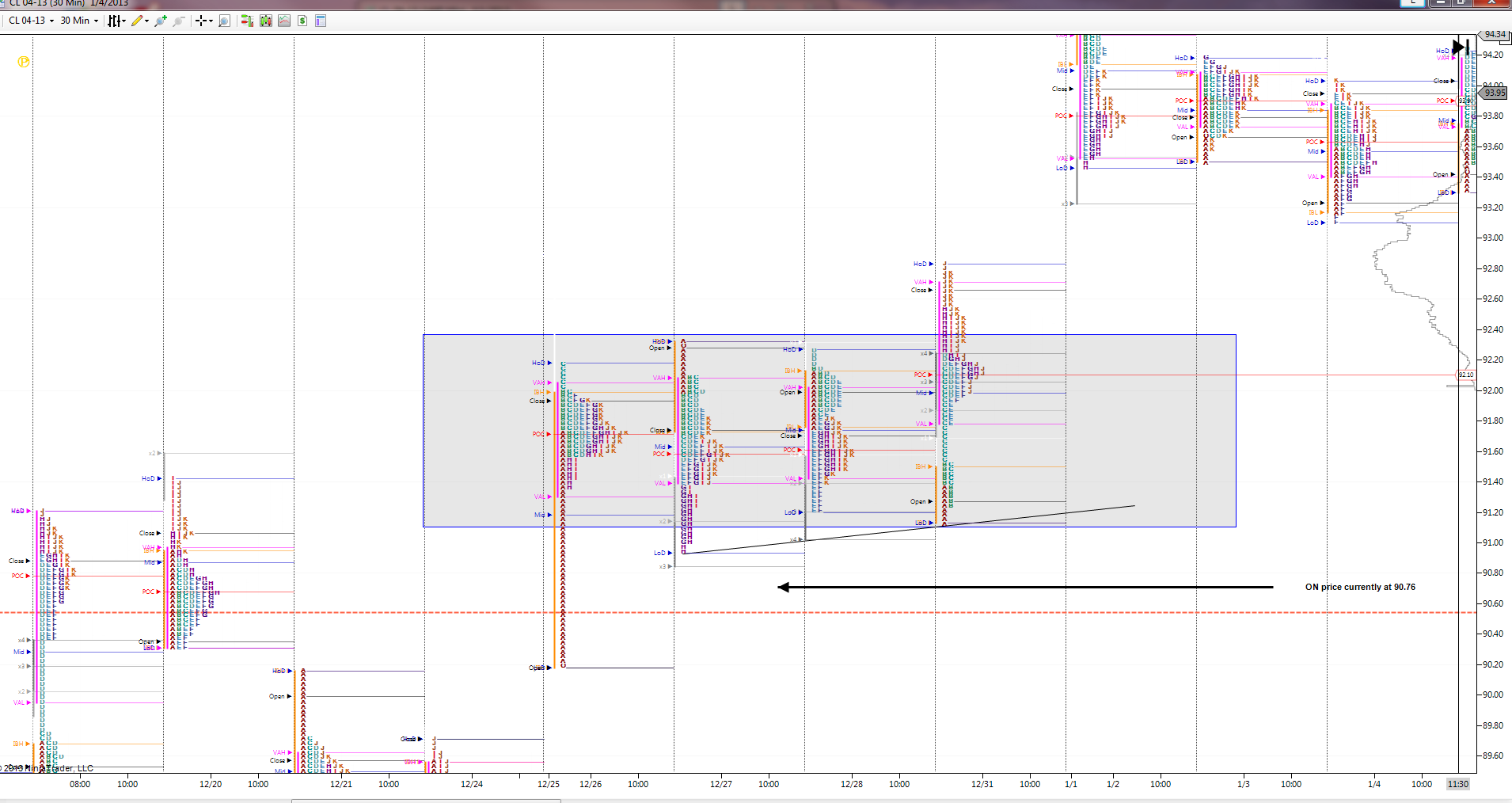The height and width of the screenshot is (803, 1512).
Task: Click the 08:00 time axis label
Action: click(x=80, y=784)
